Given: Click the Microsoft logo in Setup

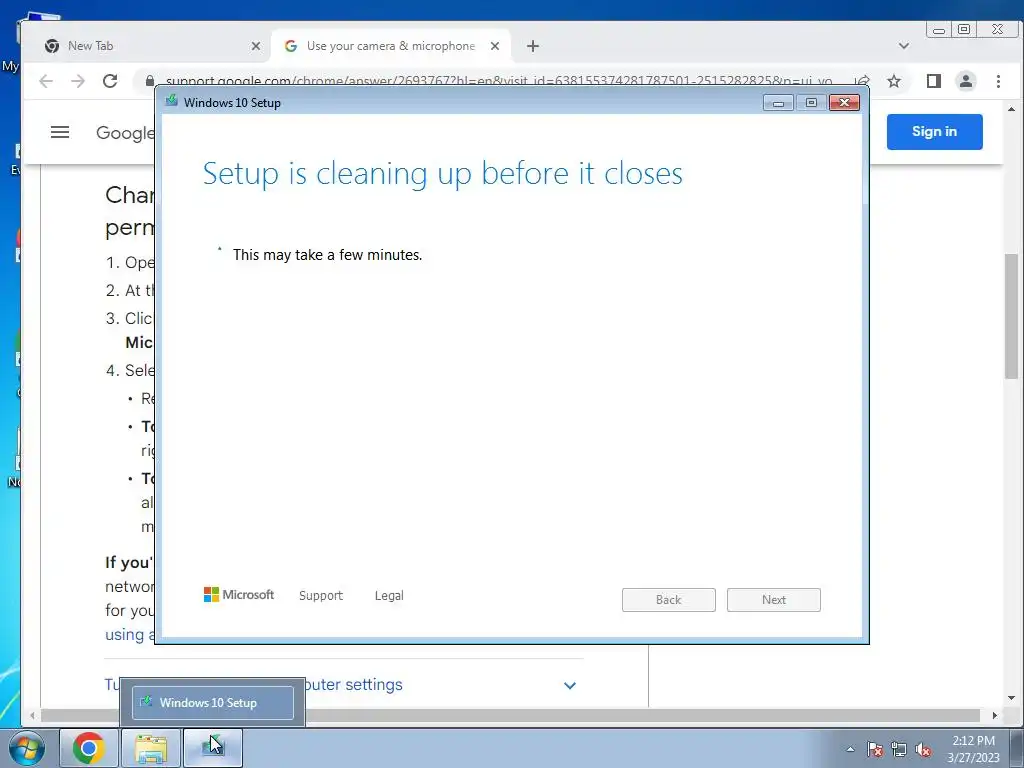Looking at the screenshot, I should tap(239, 594).
